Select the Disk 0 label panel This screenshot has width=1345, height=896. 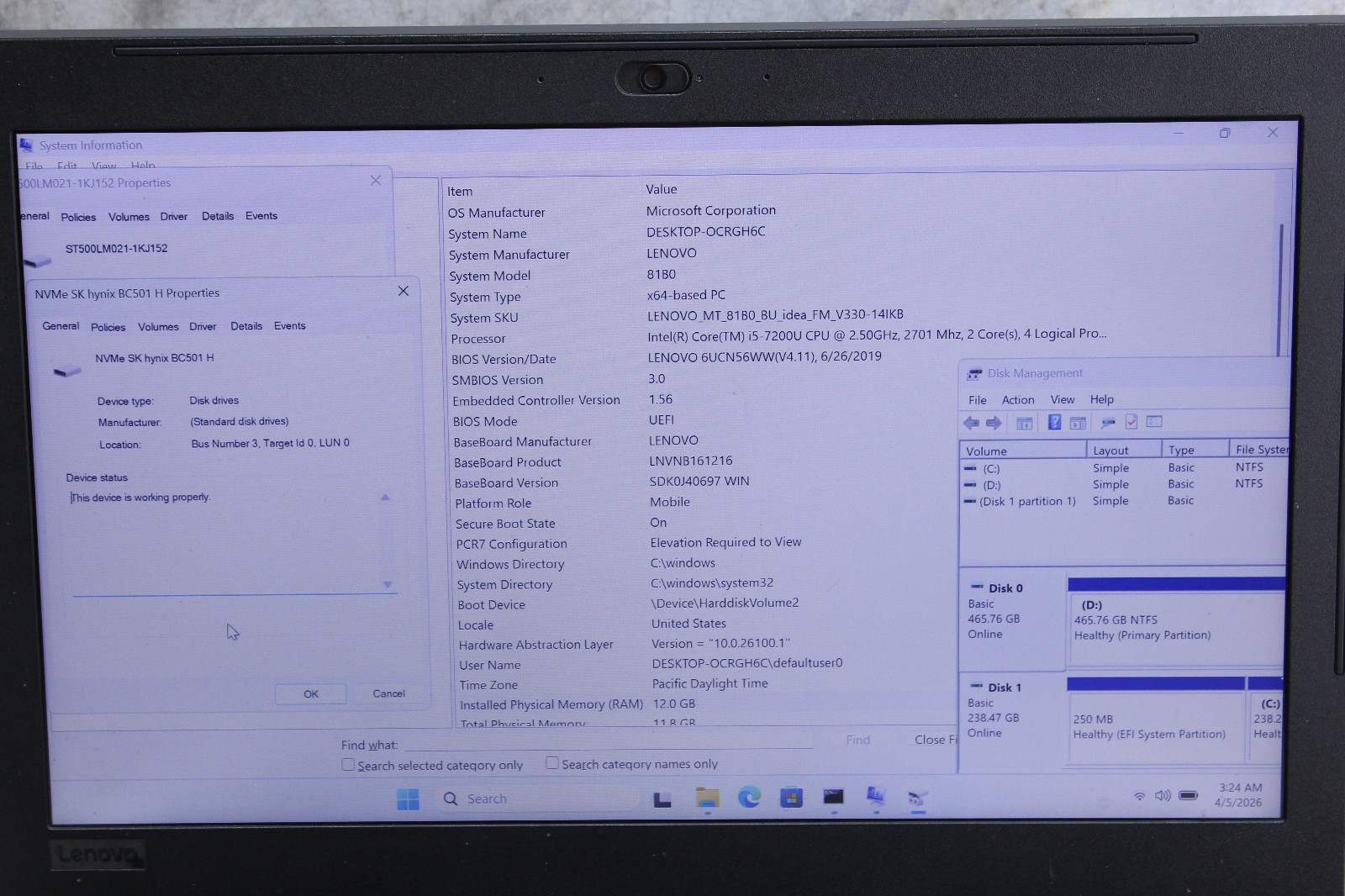coord(1012,619)
